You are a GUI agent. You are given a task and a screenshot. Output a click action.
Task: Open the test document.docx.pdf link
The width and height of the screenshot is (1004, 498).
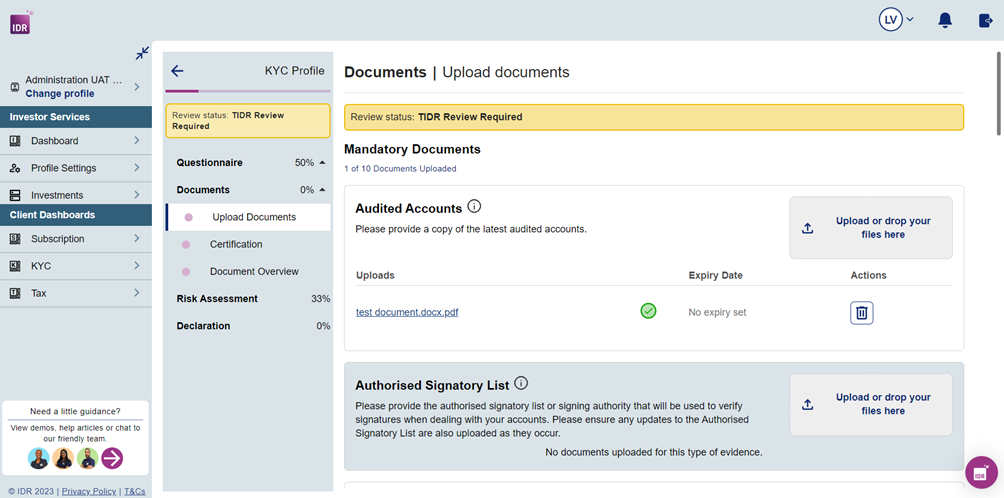click(x=407, y=312)
